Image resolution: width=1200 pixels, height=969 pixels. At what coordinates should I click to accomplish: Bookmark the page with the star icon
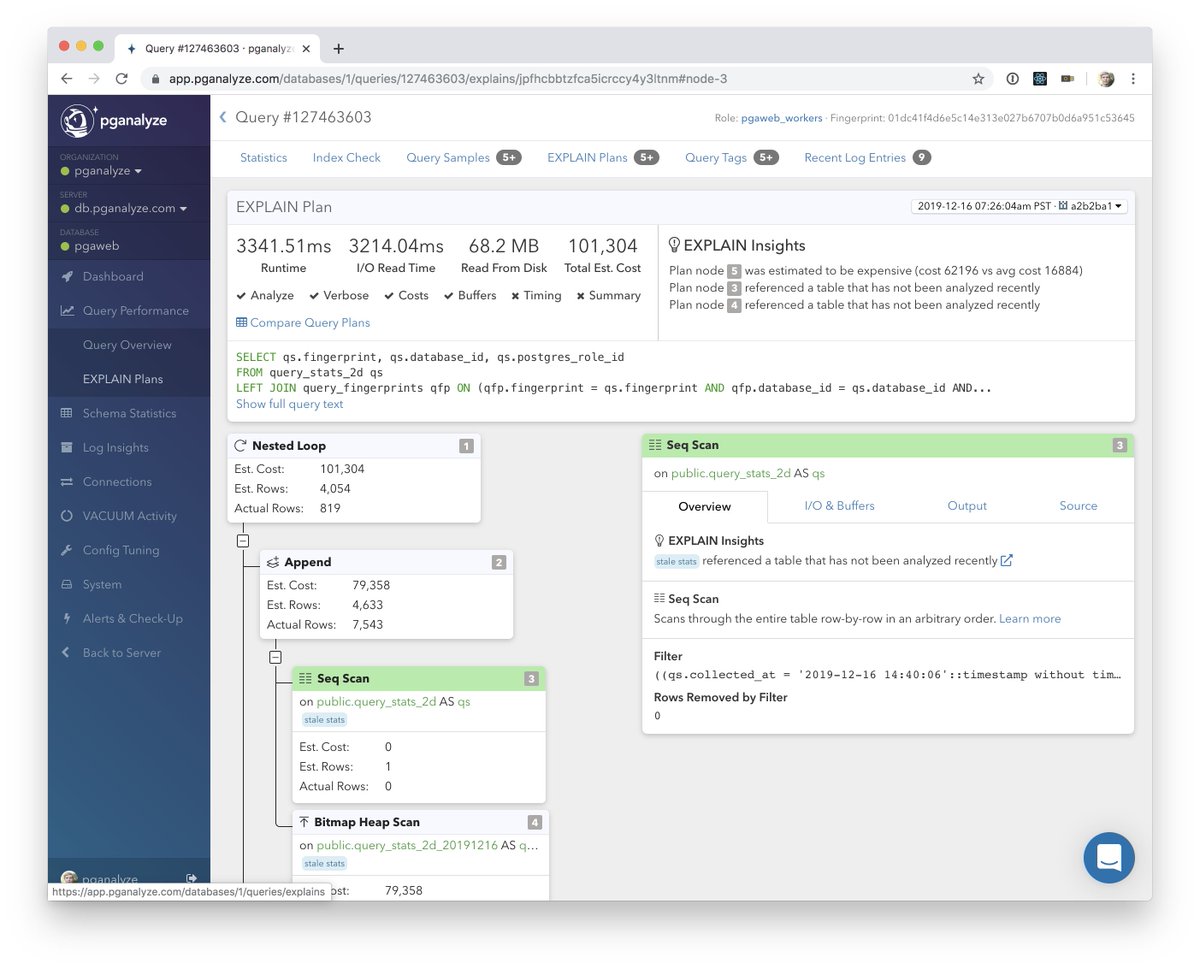[978, 78]
